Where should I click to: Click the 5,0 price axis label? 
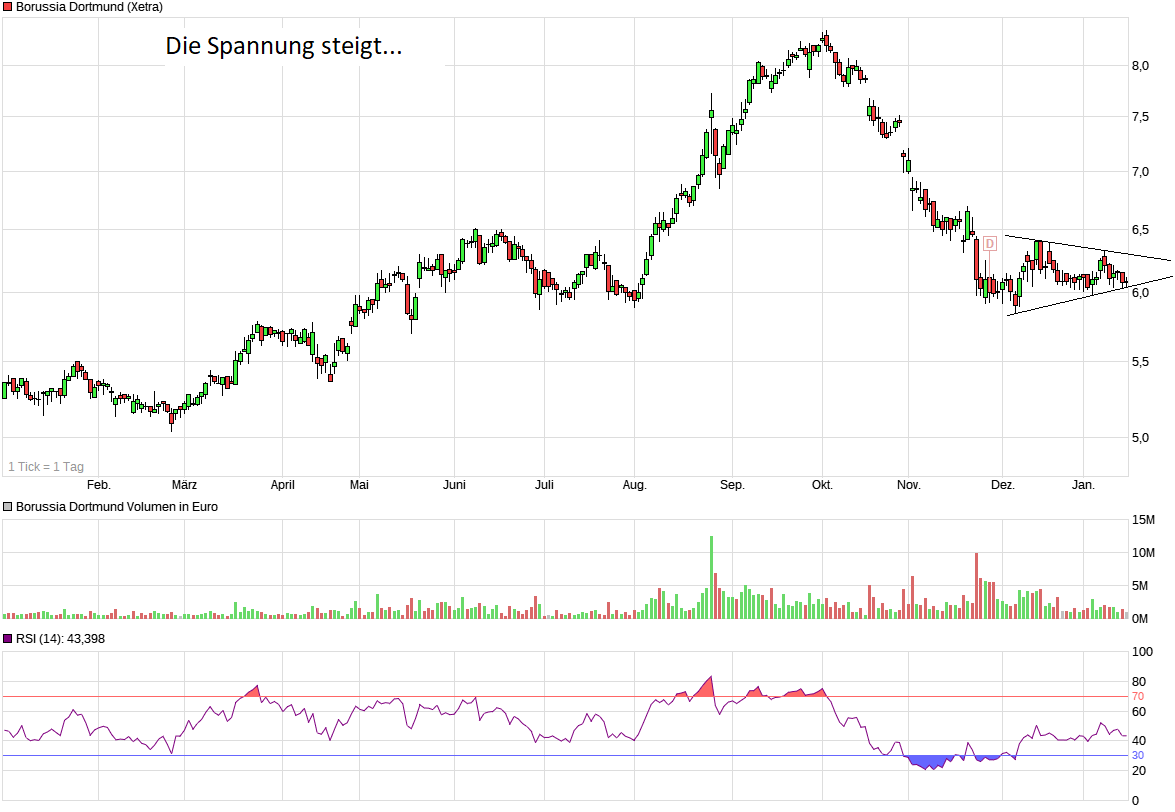(x=1141, y=437)
